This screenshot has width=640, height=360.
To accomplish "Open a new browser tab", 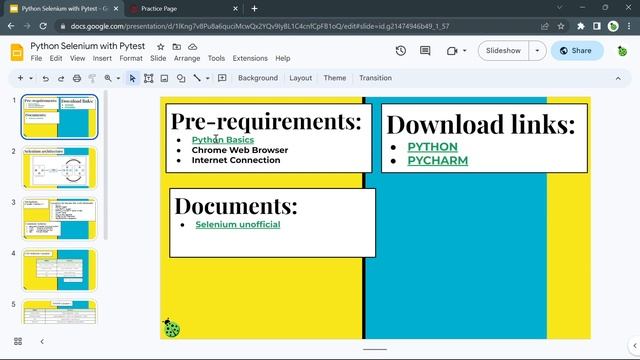I will [x=254, y=9].
